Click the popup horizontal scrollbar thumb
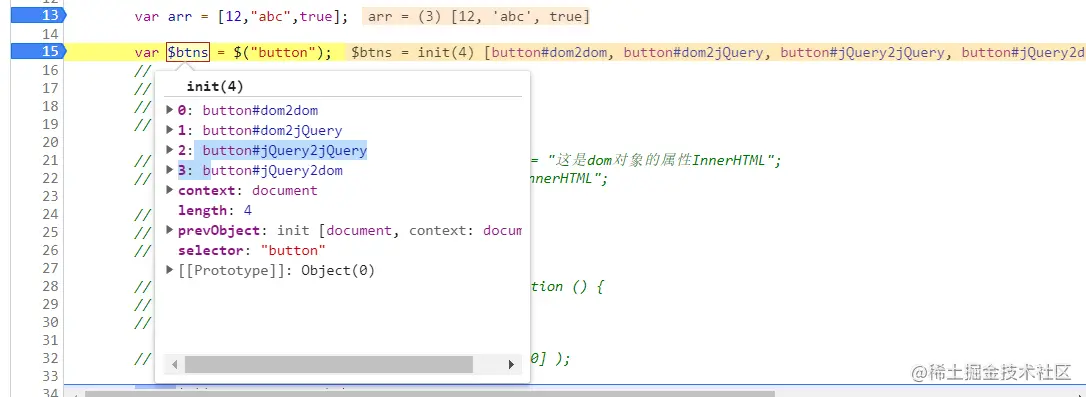The width and height of the screenshot is (1086, 397). tap(328, 364)
